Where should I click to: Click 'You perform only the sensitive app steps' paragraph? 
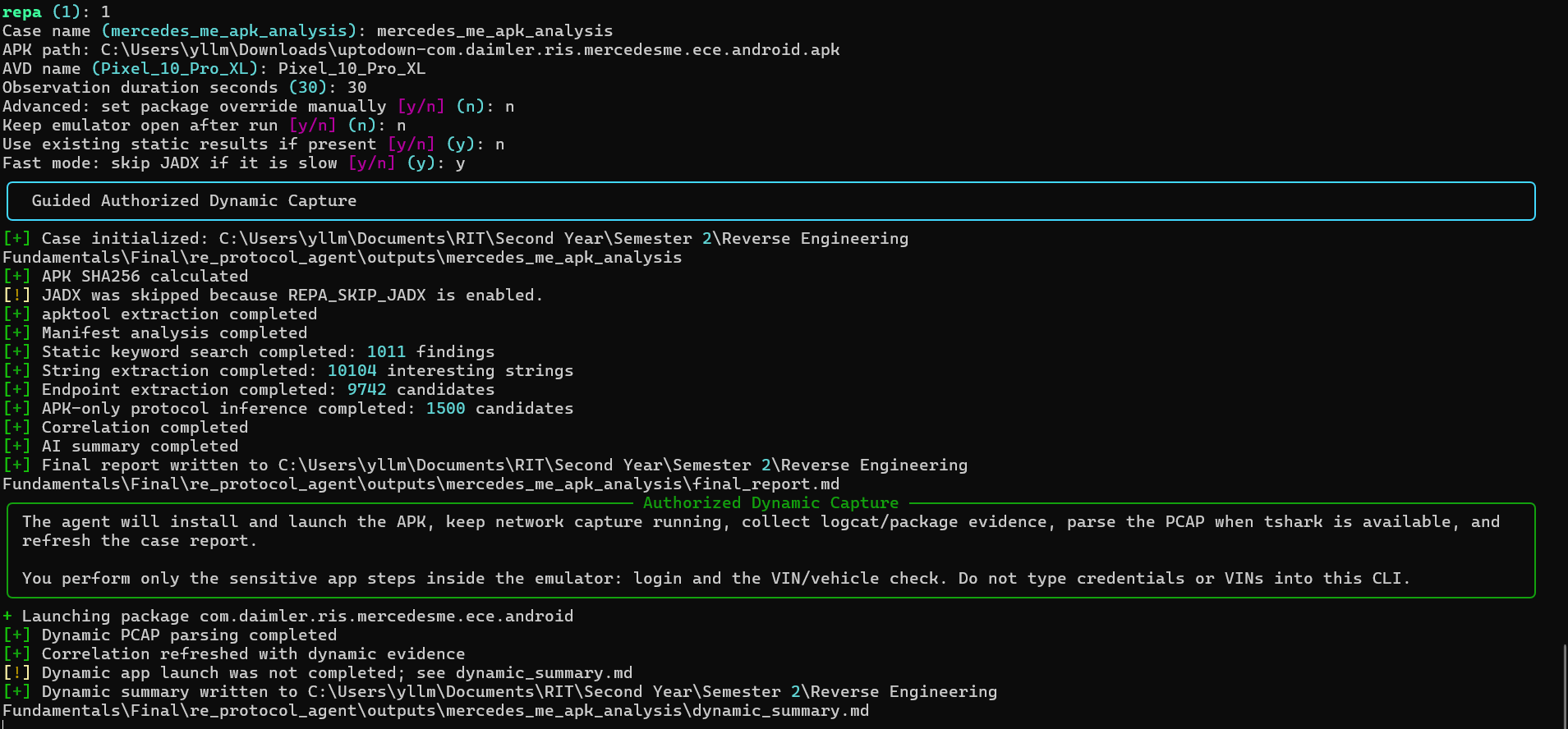(x=716, y=579)
